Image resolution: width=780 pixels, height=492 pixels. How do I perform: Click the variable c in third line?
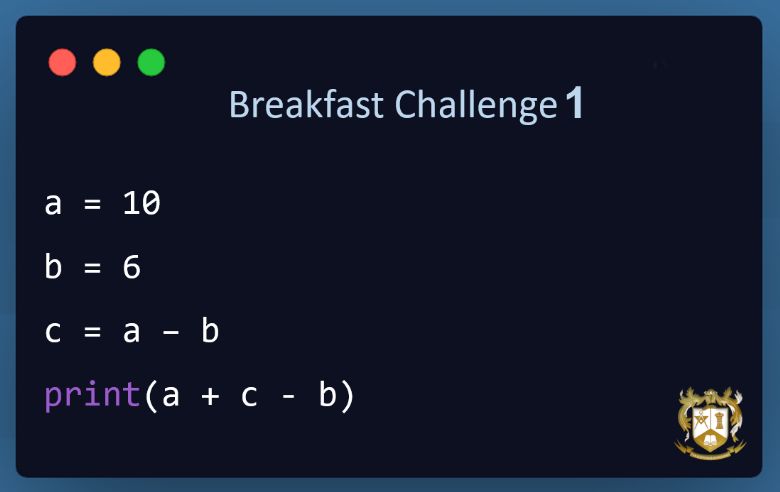(x=53, y=333)
